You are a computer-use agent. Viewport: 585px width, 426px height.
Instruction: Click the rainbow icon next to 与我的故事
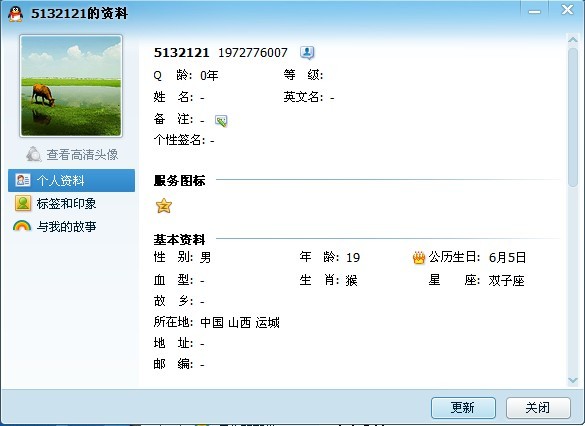[22, 226]
